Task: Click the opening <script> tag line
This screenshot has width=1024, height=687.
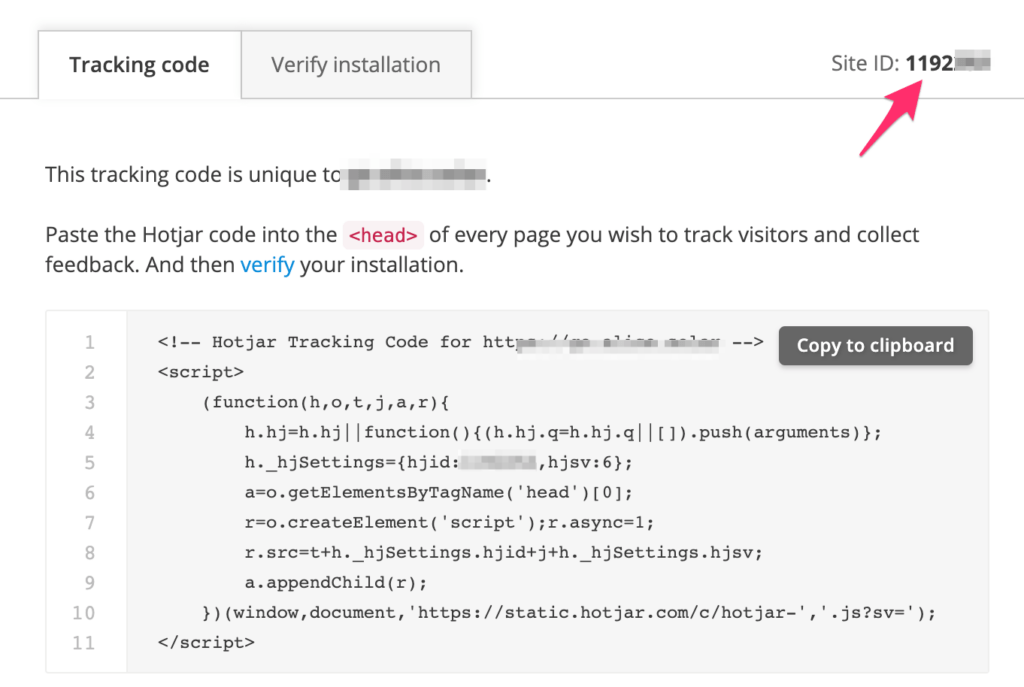Action: (x=201, y=372)
